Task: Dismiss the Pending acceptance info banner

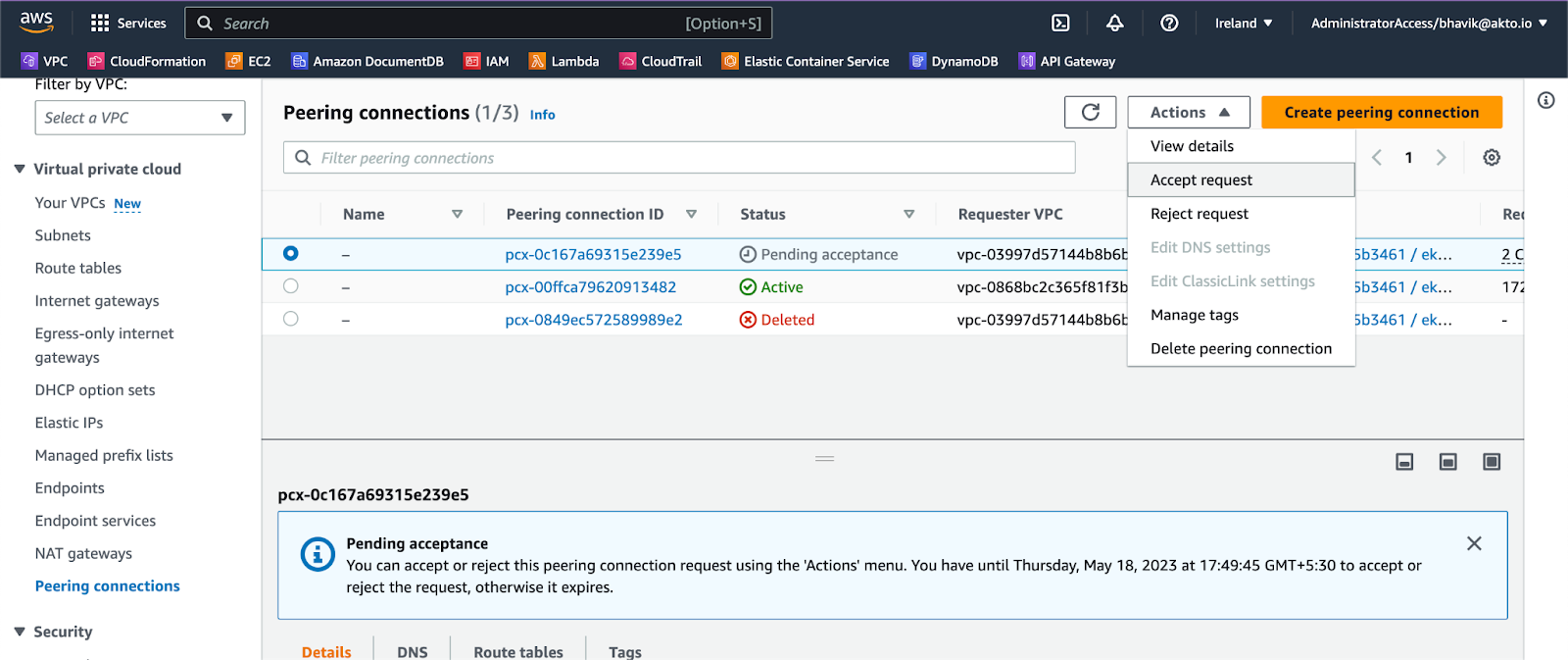Action: 1474,543
